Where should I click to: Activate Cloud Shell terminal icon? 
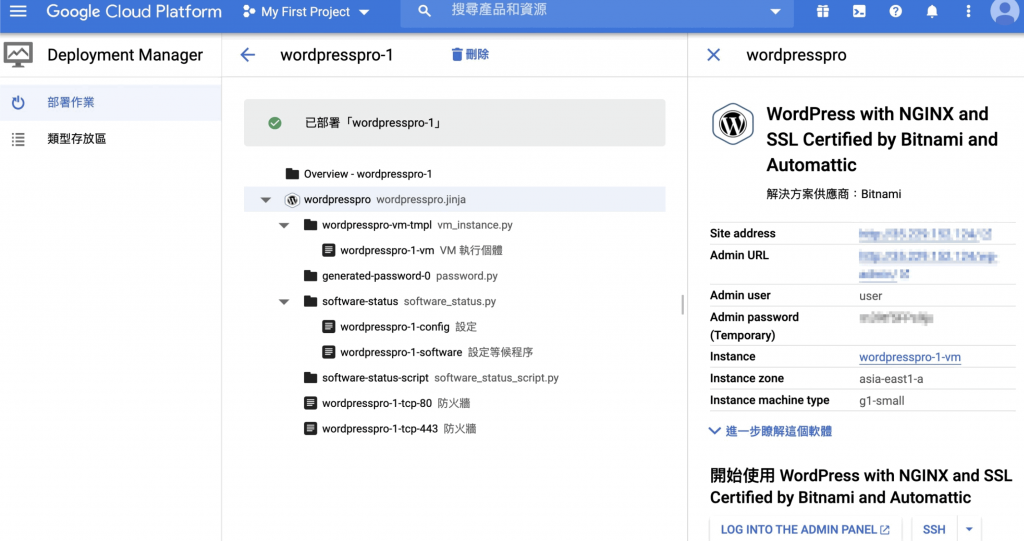click(x=859, y=11)
